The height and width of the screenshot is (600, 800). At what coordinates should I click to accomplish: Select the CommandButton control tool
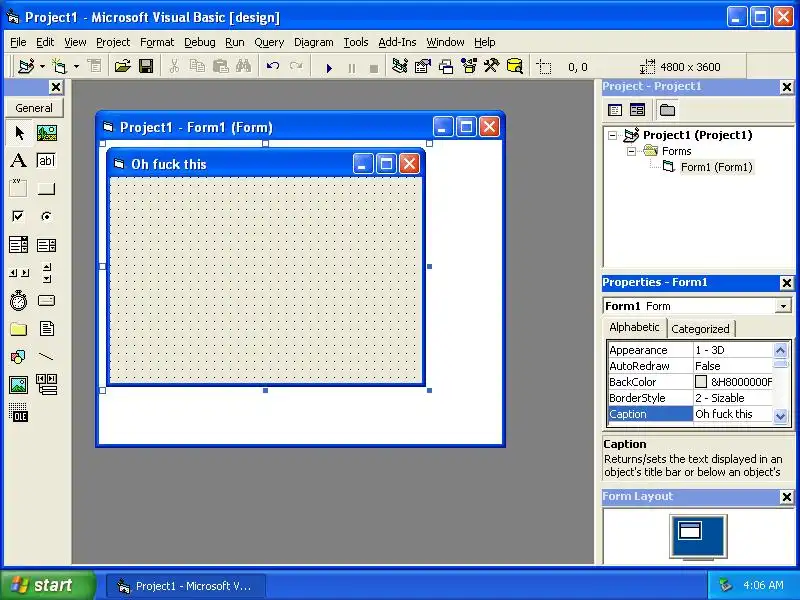(46, 189)
